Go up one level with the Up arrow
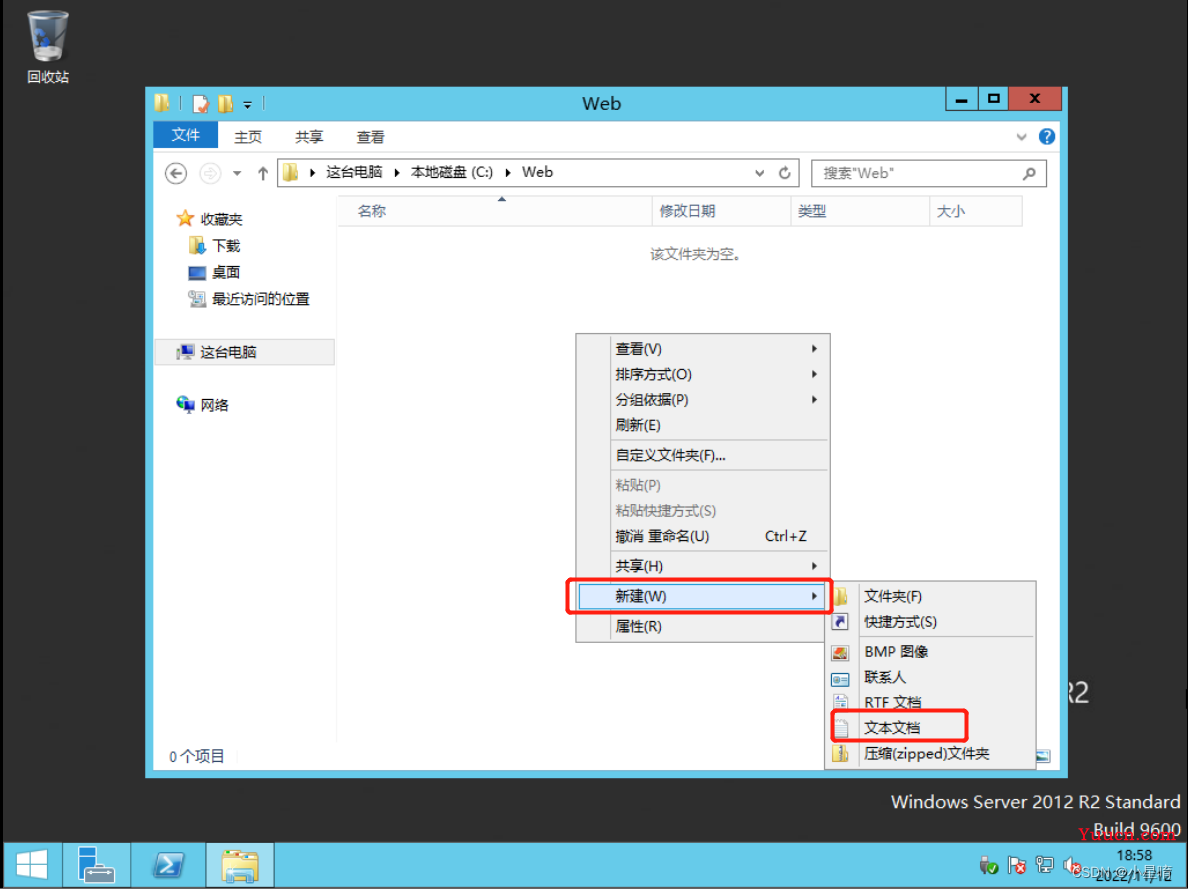1188x889 pixels. [x=262, y=174]
